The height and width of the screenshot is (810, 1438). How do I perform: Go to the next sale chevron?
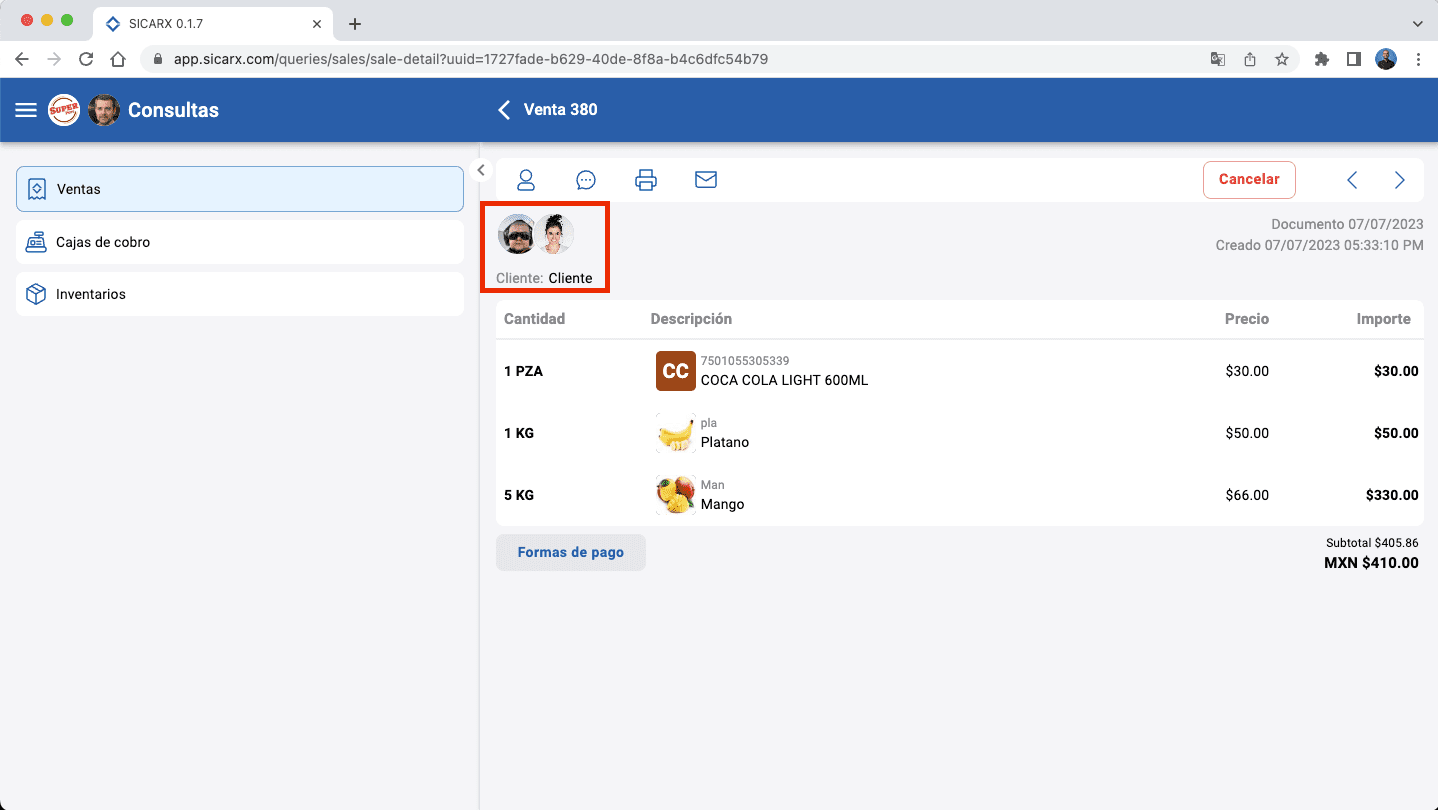coord(1400,180)
